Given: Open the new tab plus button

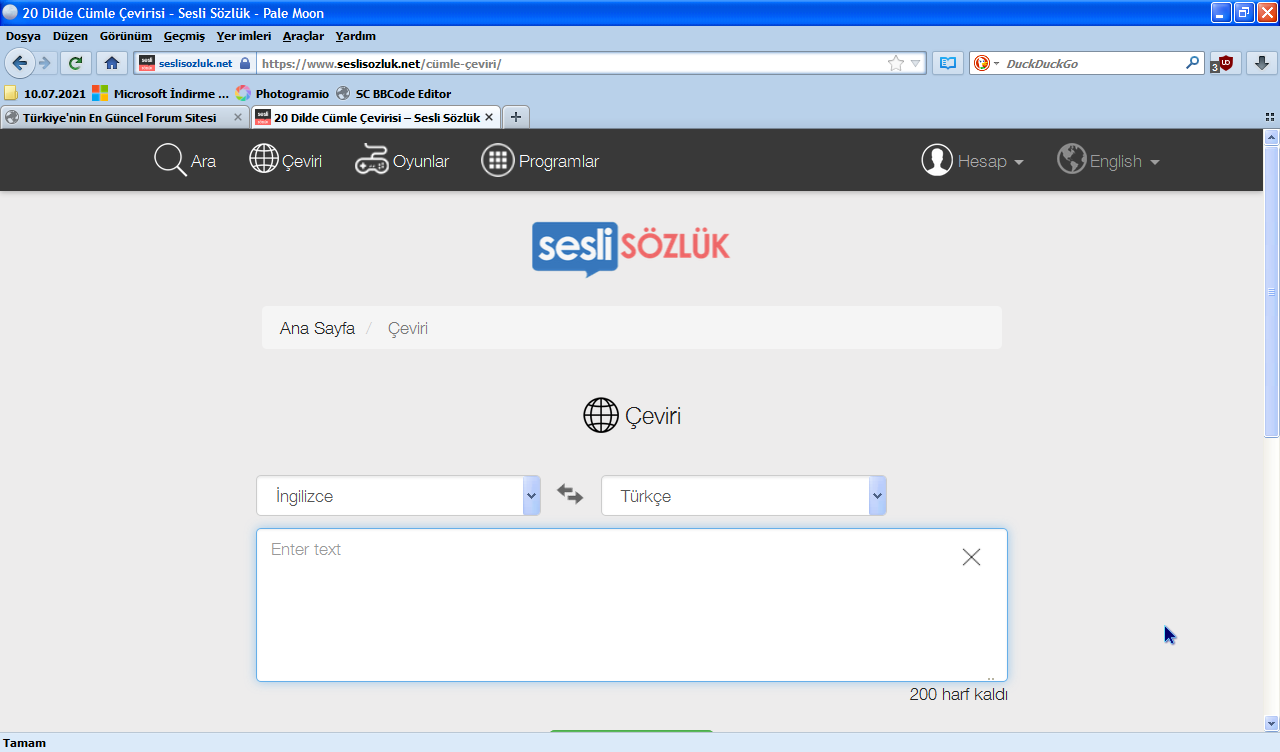Looking at the screenshot, I should pos(516,117).
